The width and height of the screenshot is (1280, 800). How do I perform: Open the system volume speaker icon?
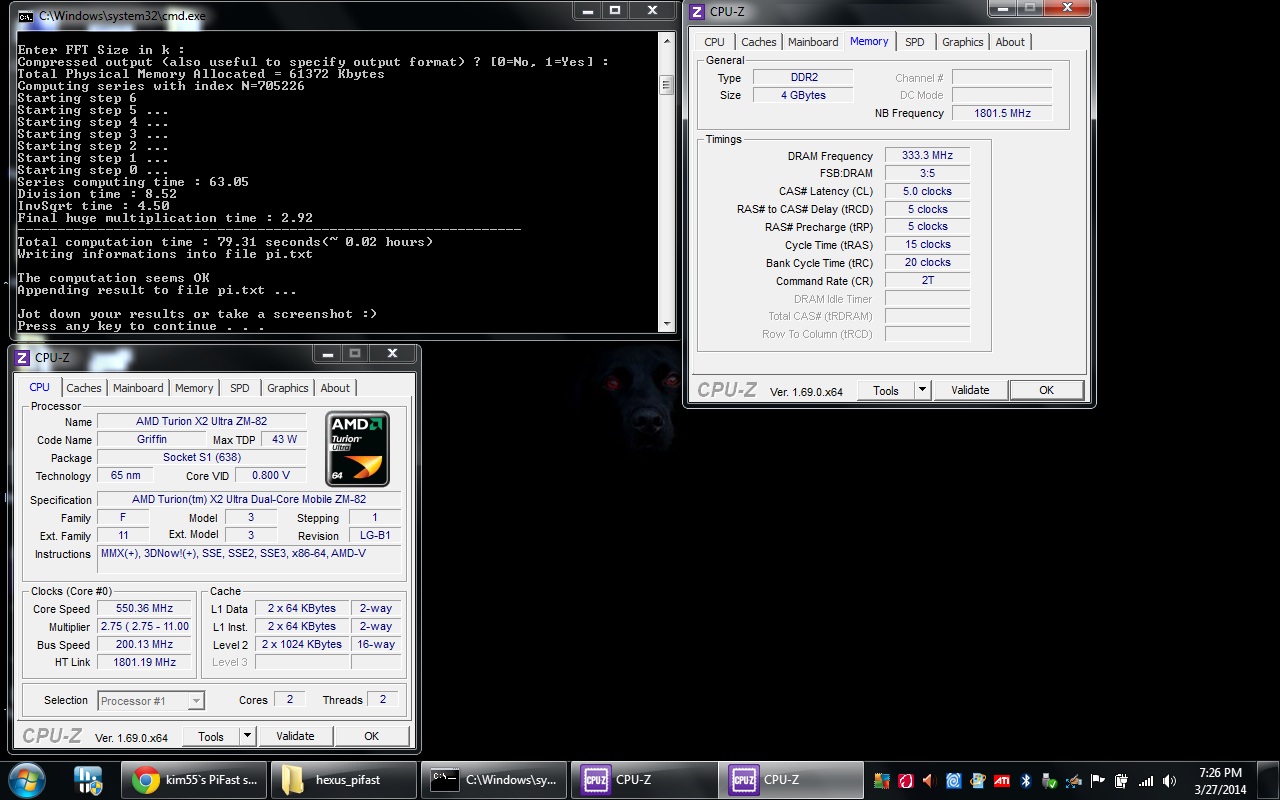pyautogui.click(x=1169, y=781)
